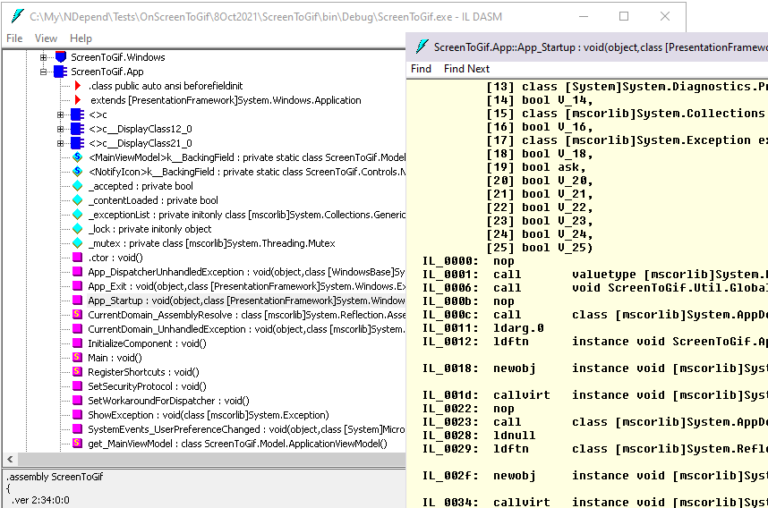Click Find in the disassembly window
The height and width of the screenshot is (508, 768).
point(421,69)
